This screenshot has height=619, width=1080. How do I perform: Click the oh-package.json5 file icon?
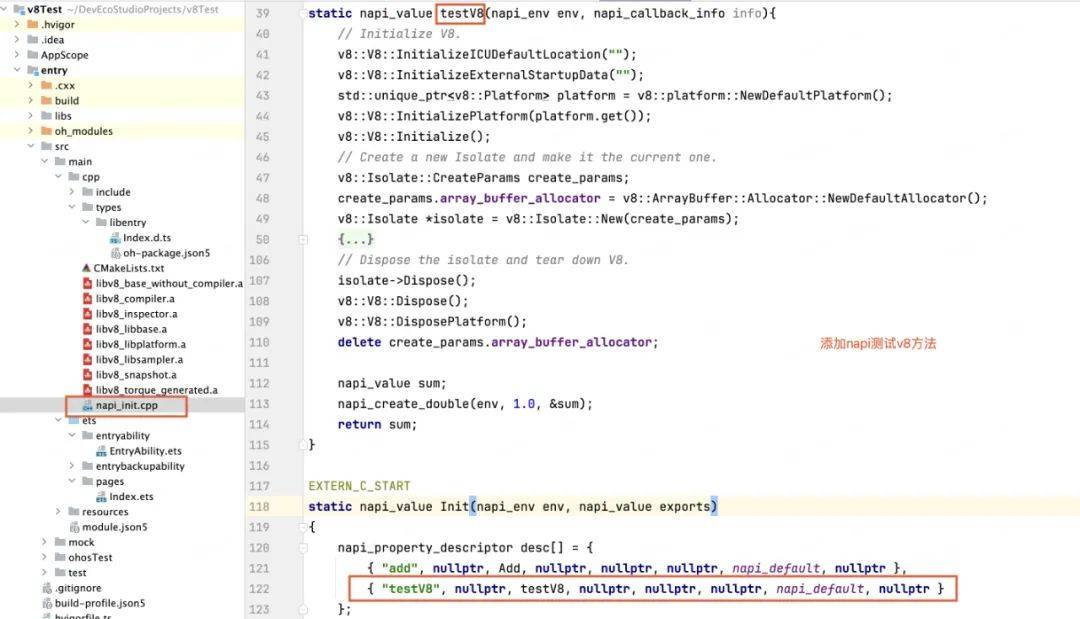(x=115, y=253)
